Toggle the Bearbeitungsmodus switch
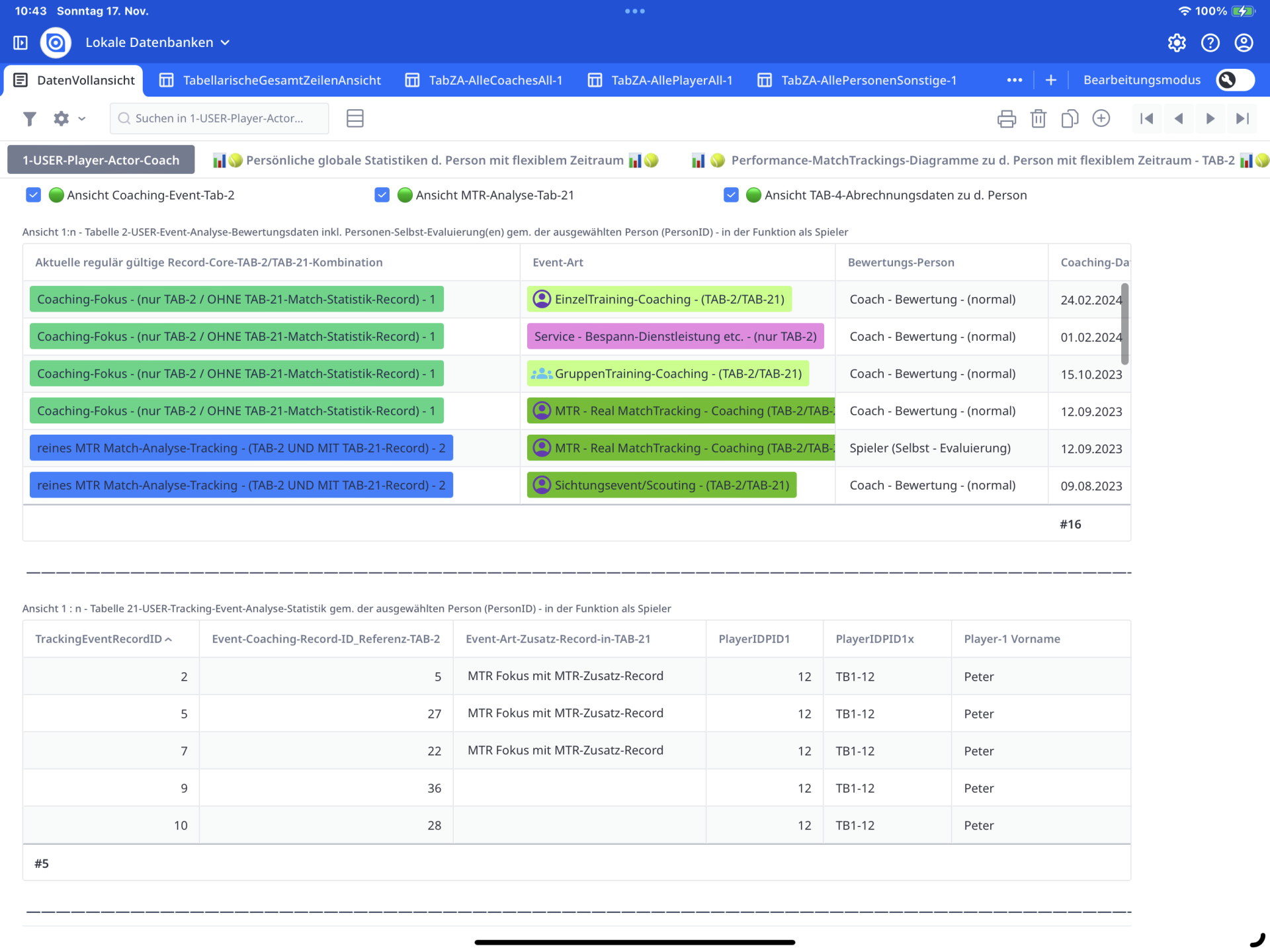 tap(1234, 80)
